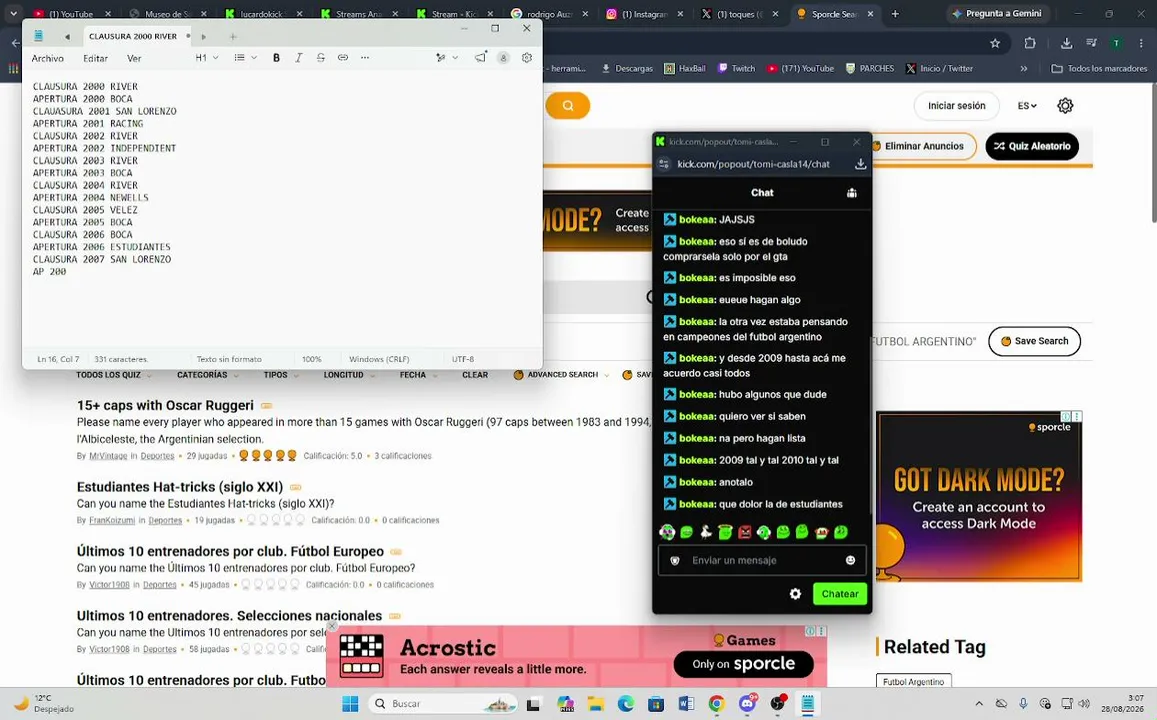Expand the FECHA filter dropdown
Viewport: 1157px width, 720px height.
coord(418,375)
